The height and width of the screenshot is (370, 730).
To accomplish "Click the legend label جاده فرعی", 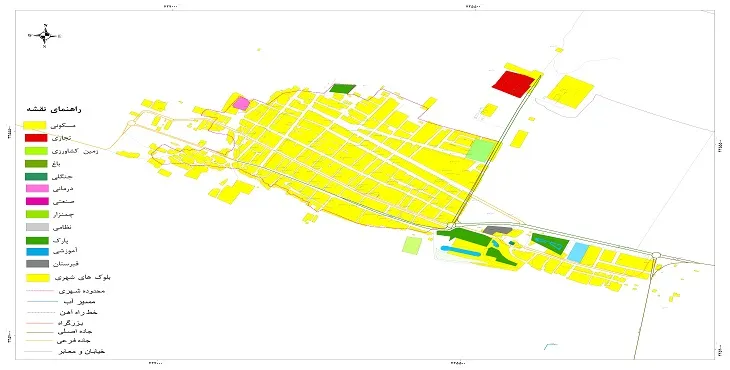I will pos(74,341).
